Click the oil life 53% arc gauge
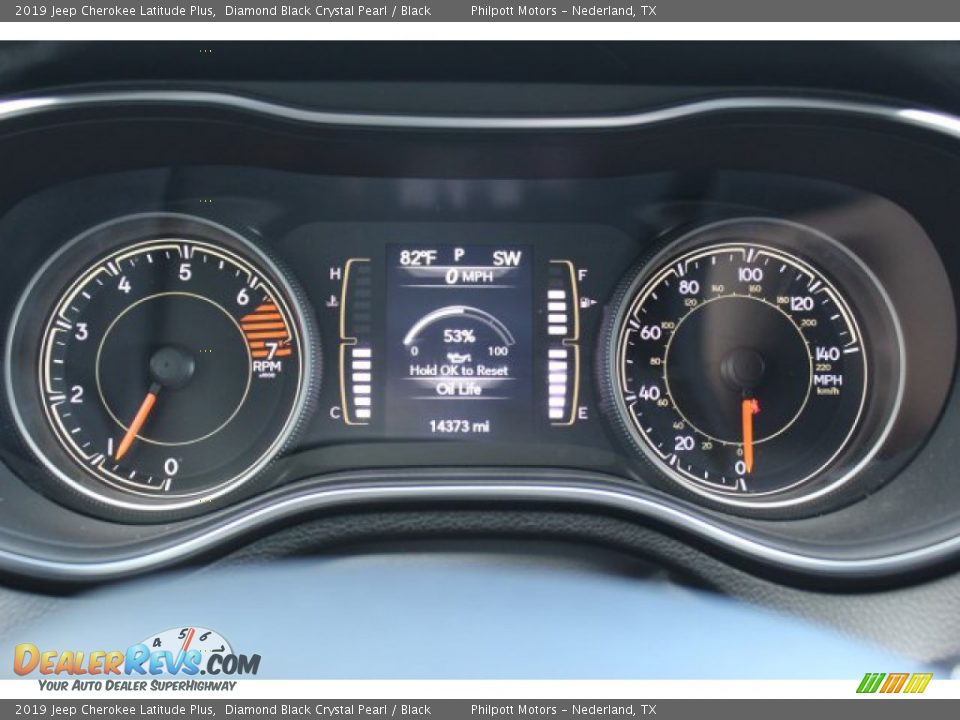The image size is (960, 720). pos(458,322)
